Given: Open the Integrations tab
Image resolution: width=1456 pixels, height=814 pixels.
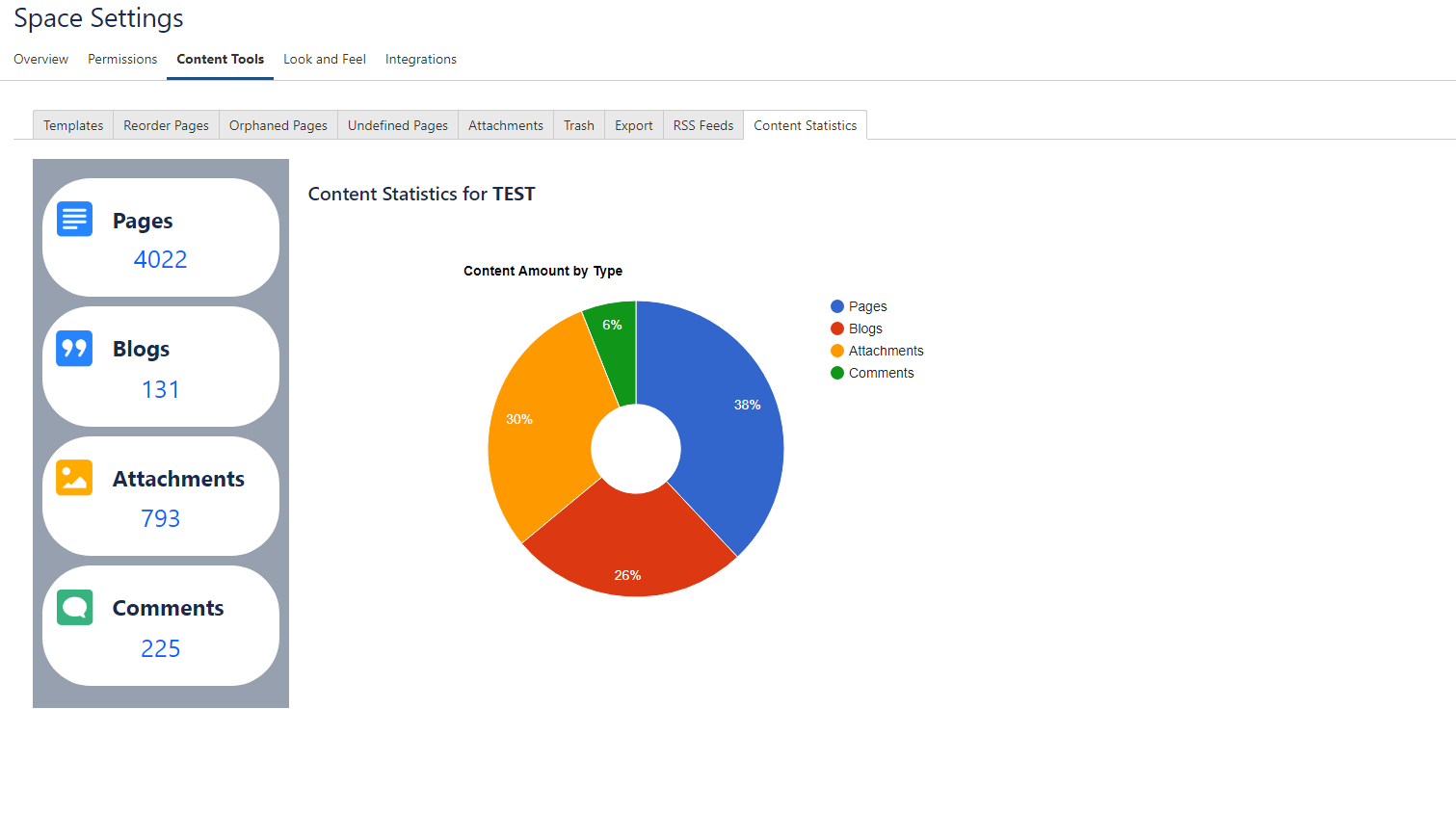Looking at the screenshot, I should pos(421,59).
